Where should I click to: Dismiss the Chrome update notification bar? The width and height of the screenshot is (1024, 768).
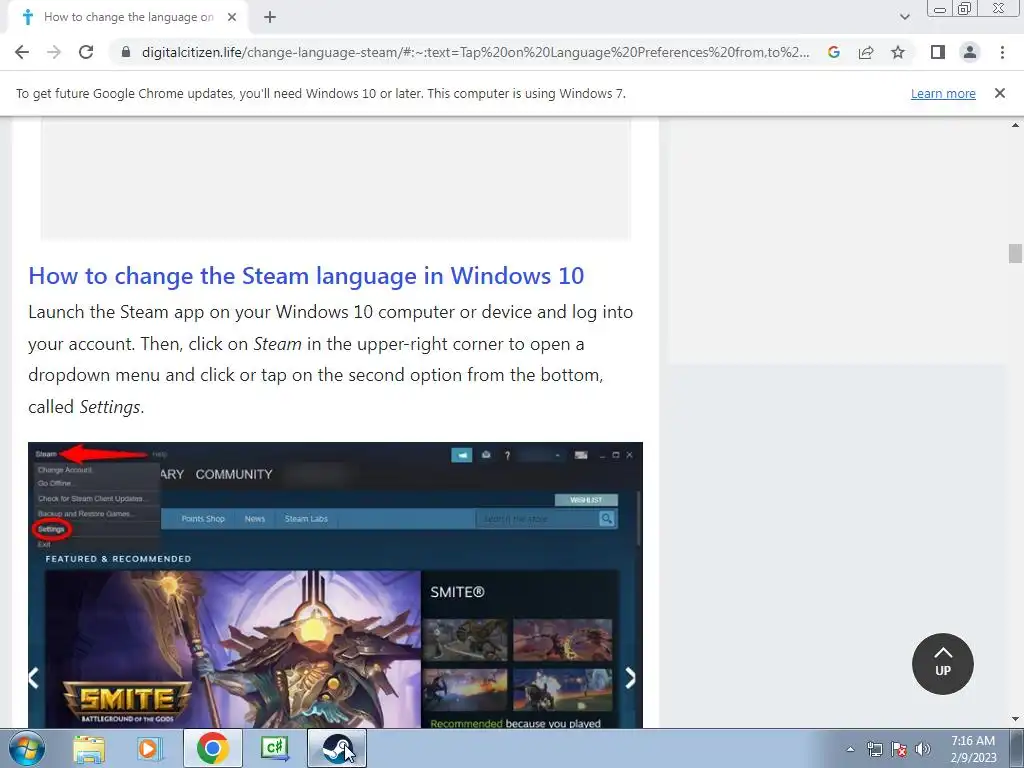pyautogui.click(x=1000, y=93)
